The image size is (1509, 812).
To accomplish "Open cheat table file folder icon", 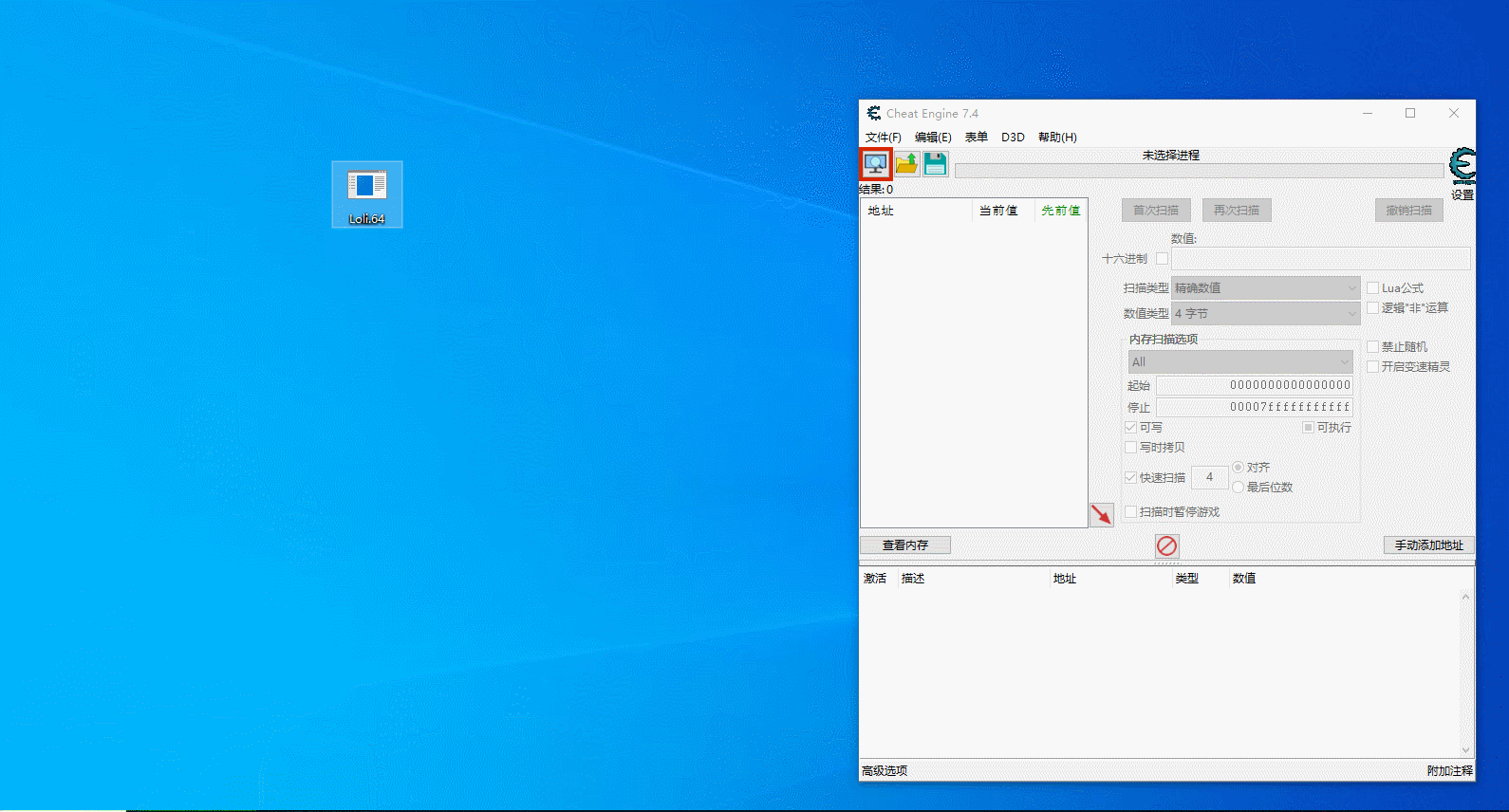I will (906, 164).
